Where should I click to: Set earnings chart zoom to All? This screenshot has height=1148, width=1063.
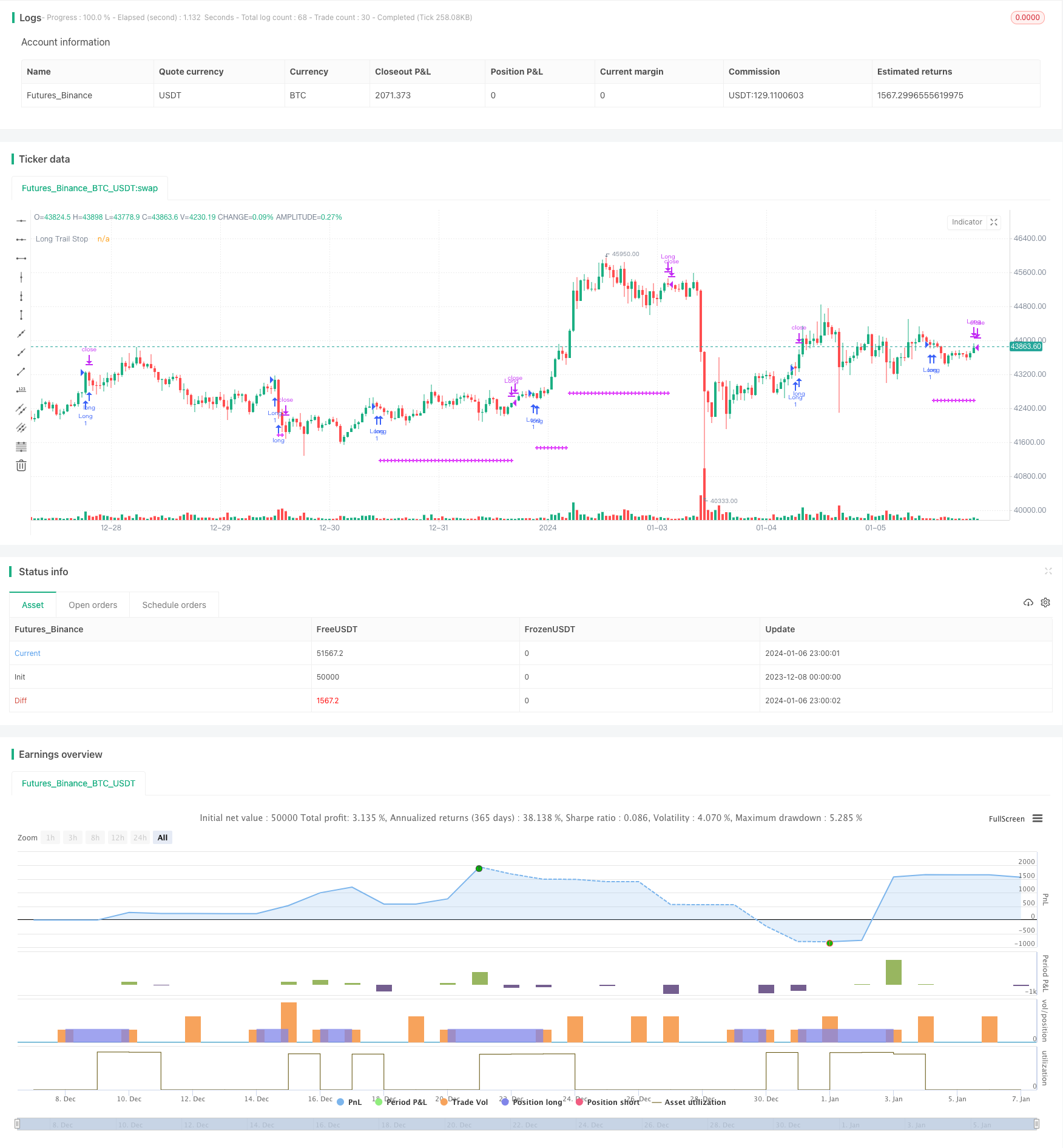(x=163, y=838)
